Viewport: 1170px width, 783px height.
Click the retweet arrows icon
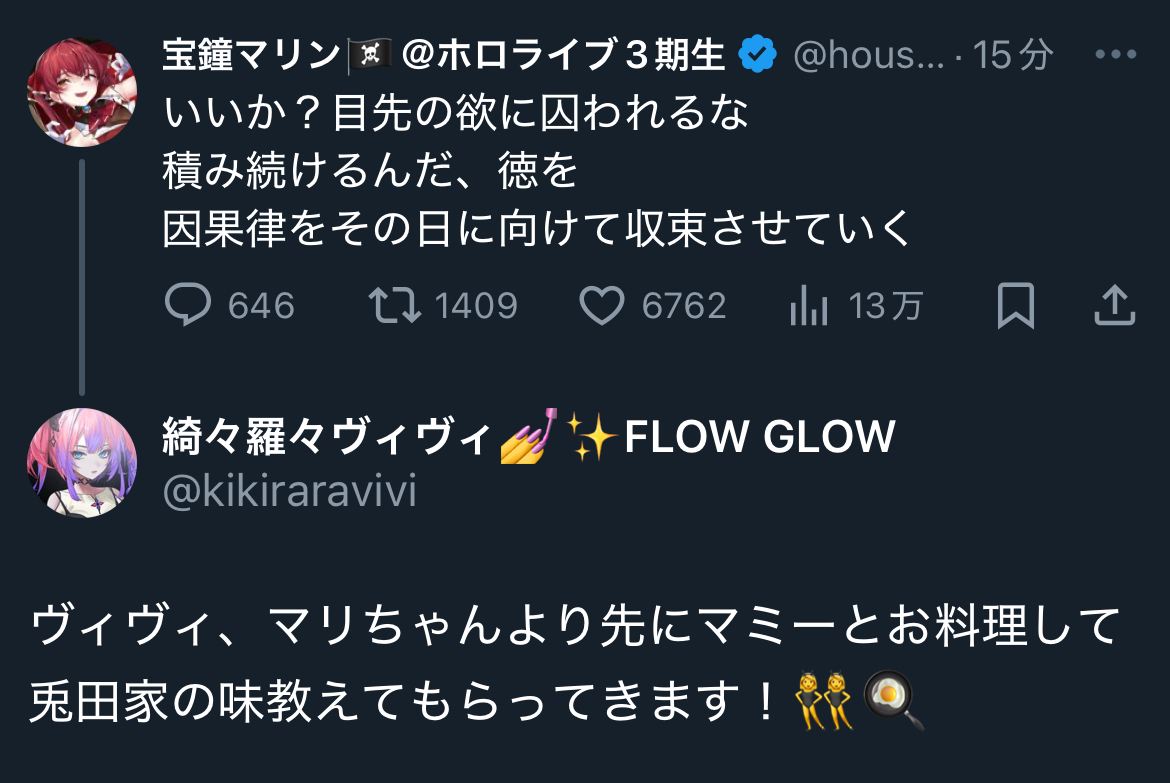click(x=395, y=305)
